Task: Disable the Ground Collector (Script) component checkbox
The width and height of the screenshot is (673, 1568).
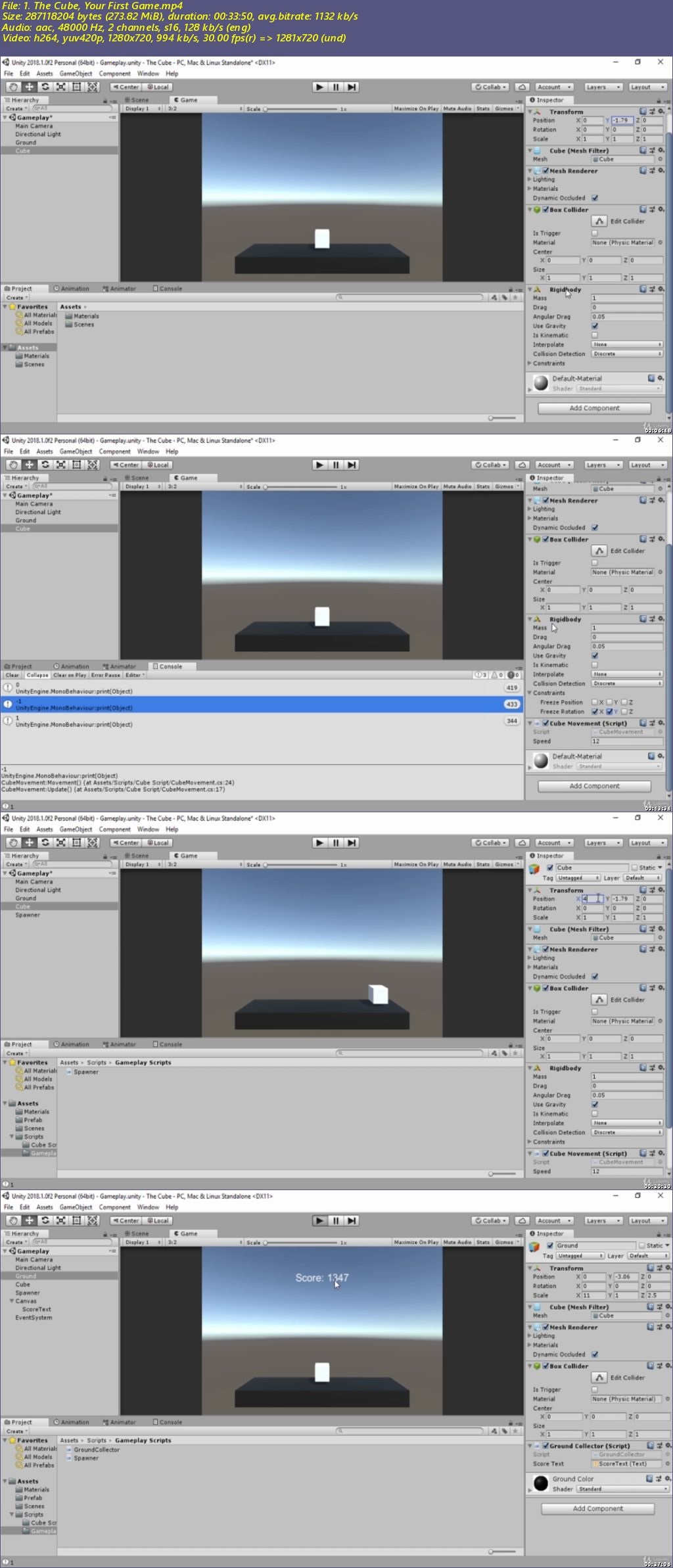Action: pos(545,1446)
